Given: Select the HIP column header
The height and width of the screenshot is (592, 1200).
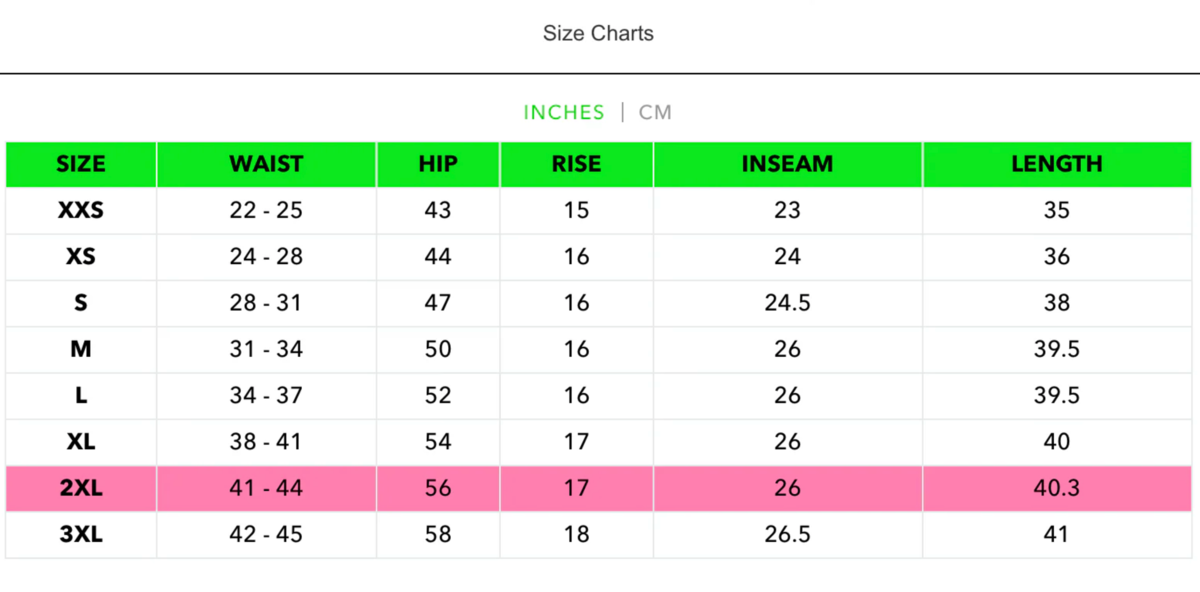Looking at the screenshot, I should coord(438,164).
